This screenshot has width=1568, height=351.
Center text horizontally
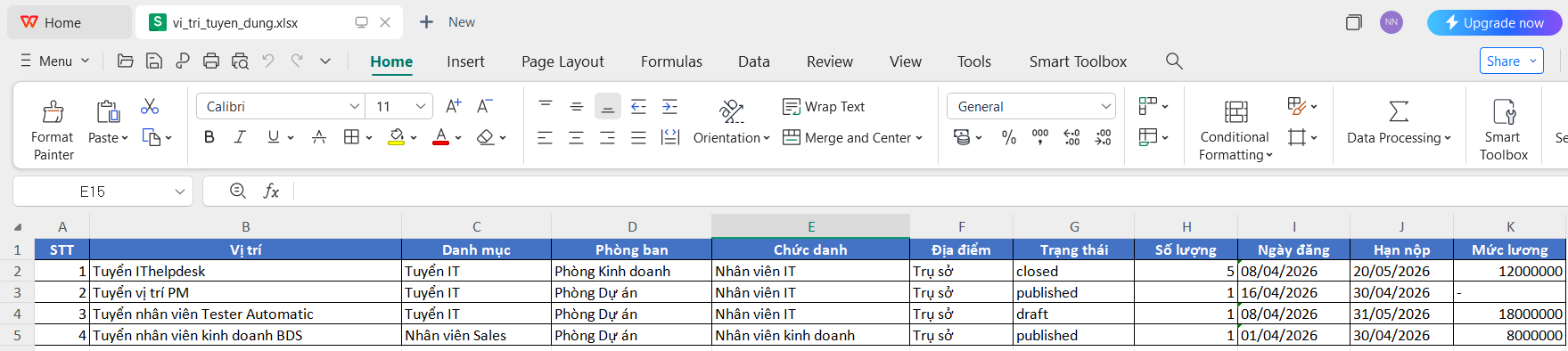tap(577, 137)
